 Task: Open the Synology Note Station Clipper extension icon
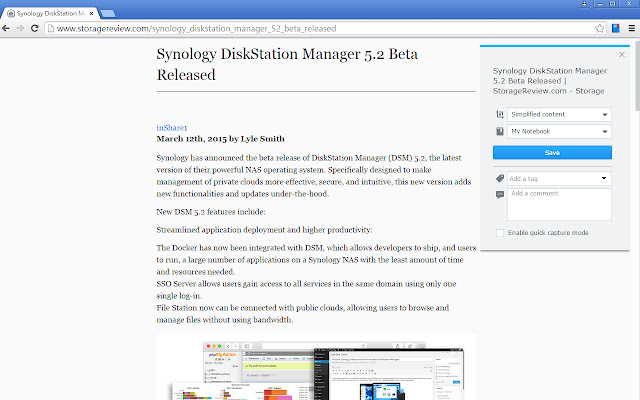pos(616,28)
